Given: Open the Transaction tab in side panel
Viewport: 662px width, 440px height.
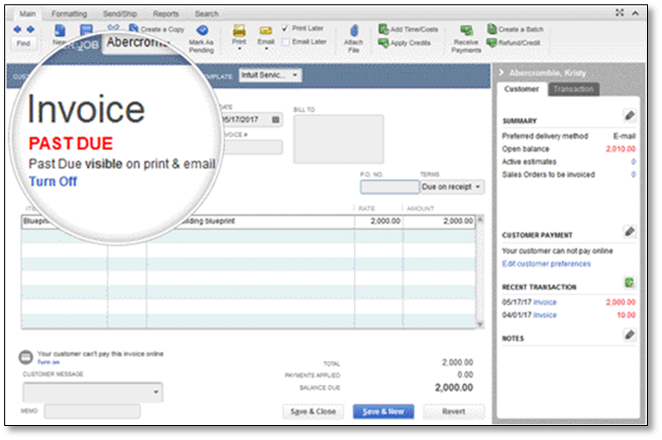Looking at the screenshot, I should [573, 89].
